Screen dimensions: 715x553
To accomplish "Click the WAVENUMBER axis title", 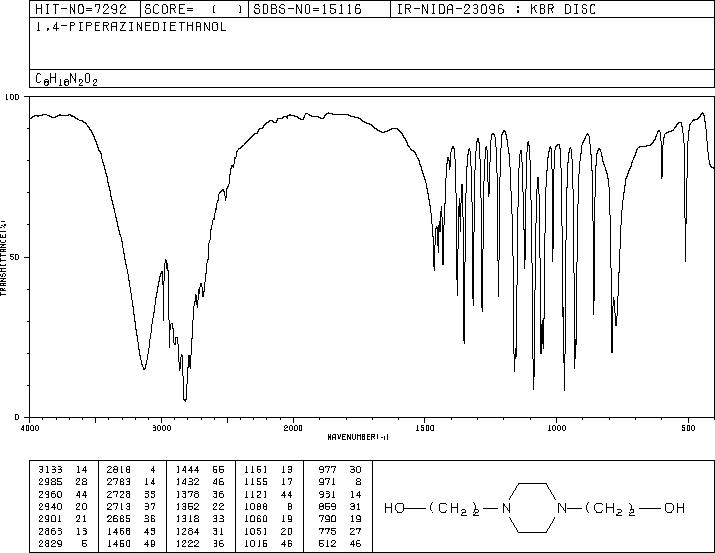I will click(x=358, y=437).
